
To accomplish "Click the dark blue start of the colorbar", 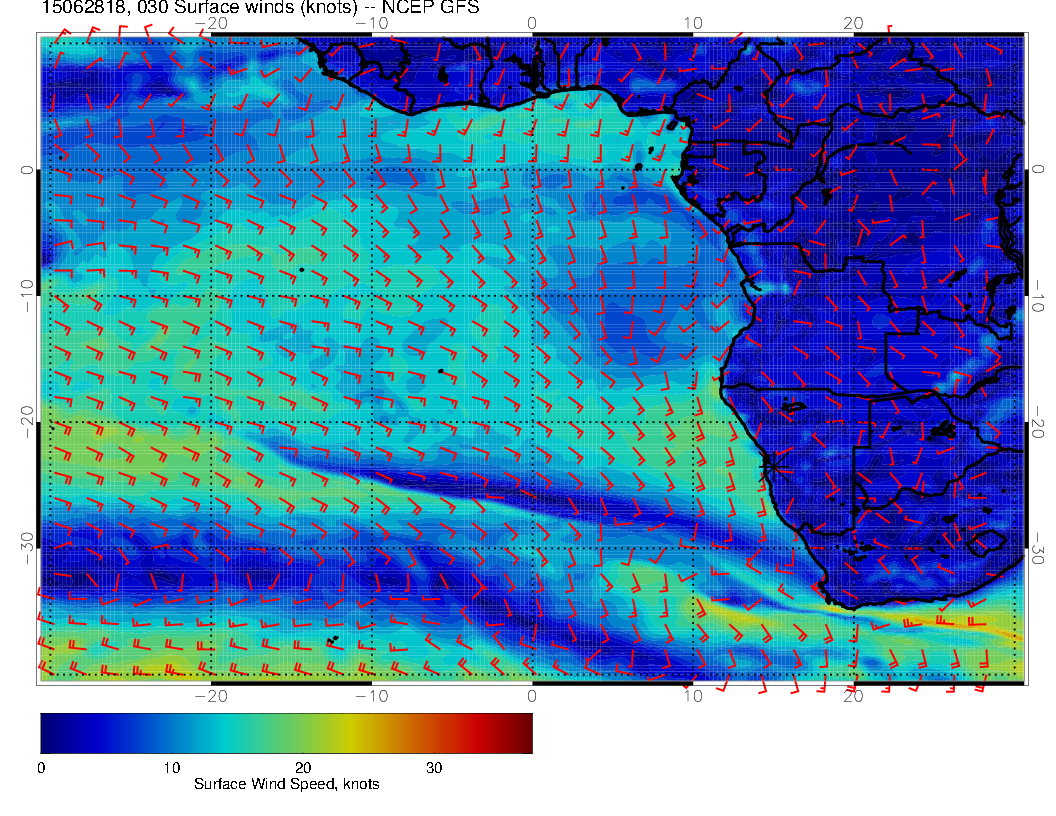I will point(46,732).
